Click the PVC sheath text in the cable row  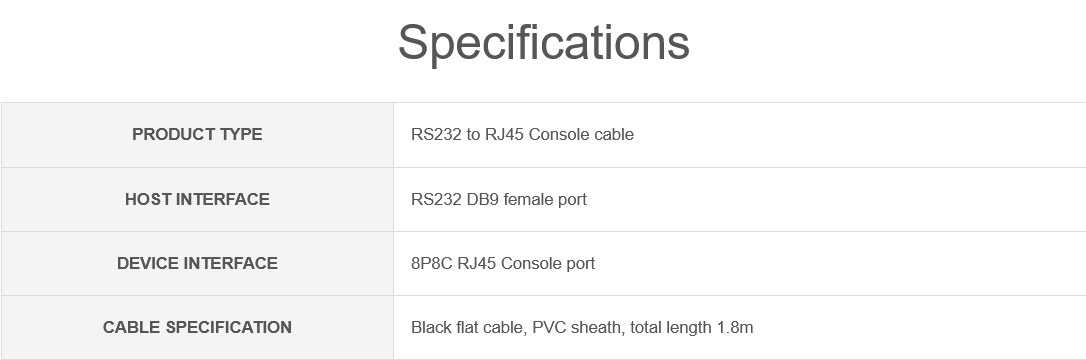[x=578, y=327]
